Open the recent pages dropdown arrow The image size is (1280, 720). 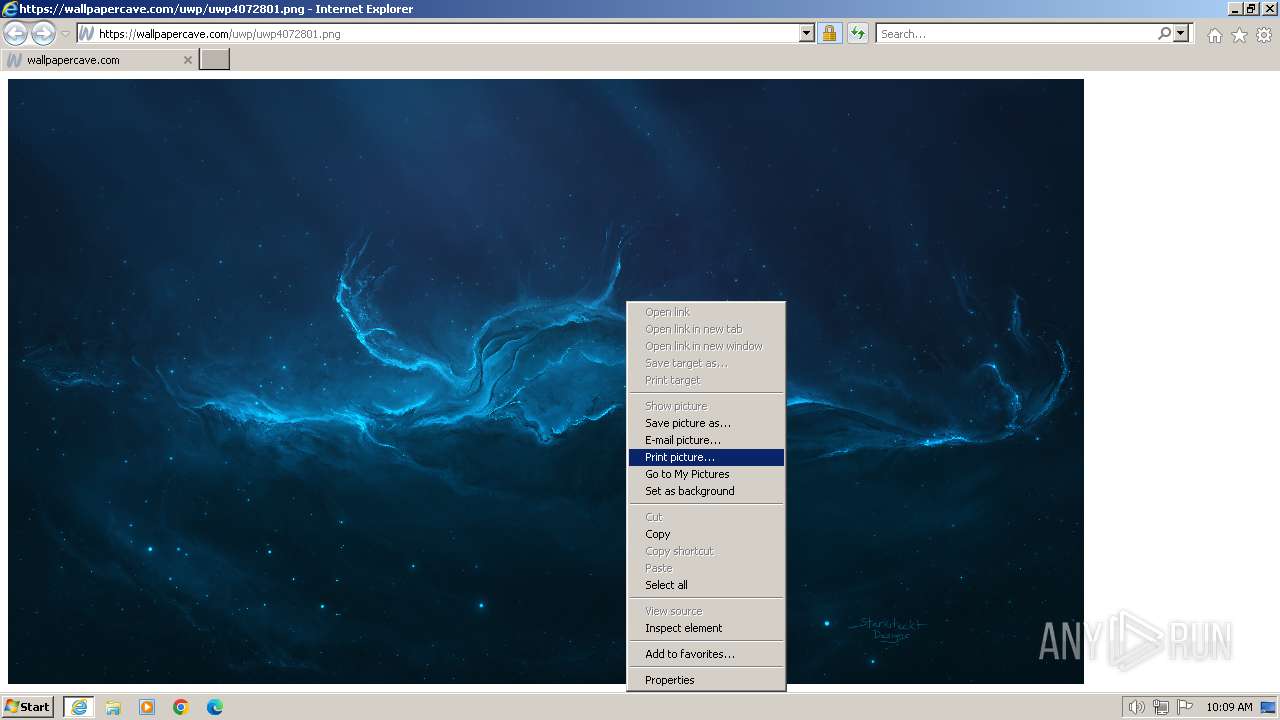click(x=65, y=34)
